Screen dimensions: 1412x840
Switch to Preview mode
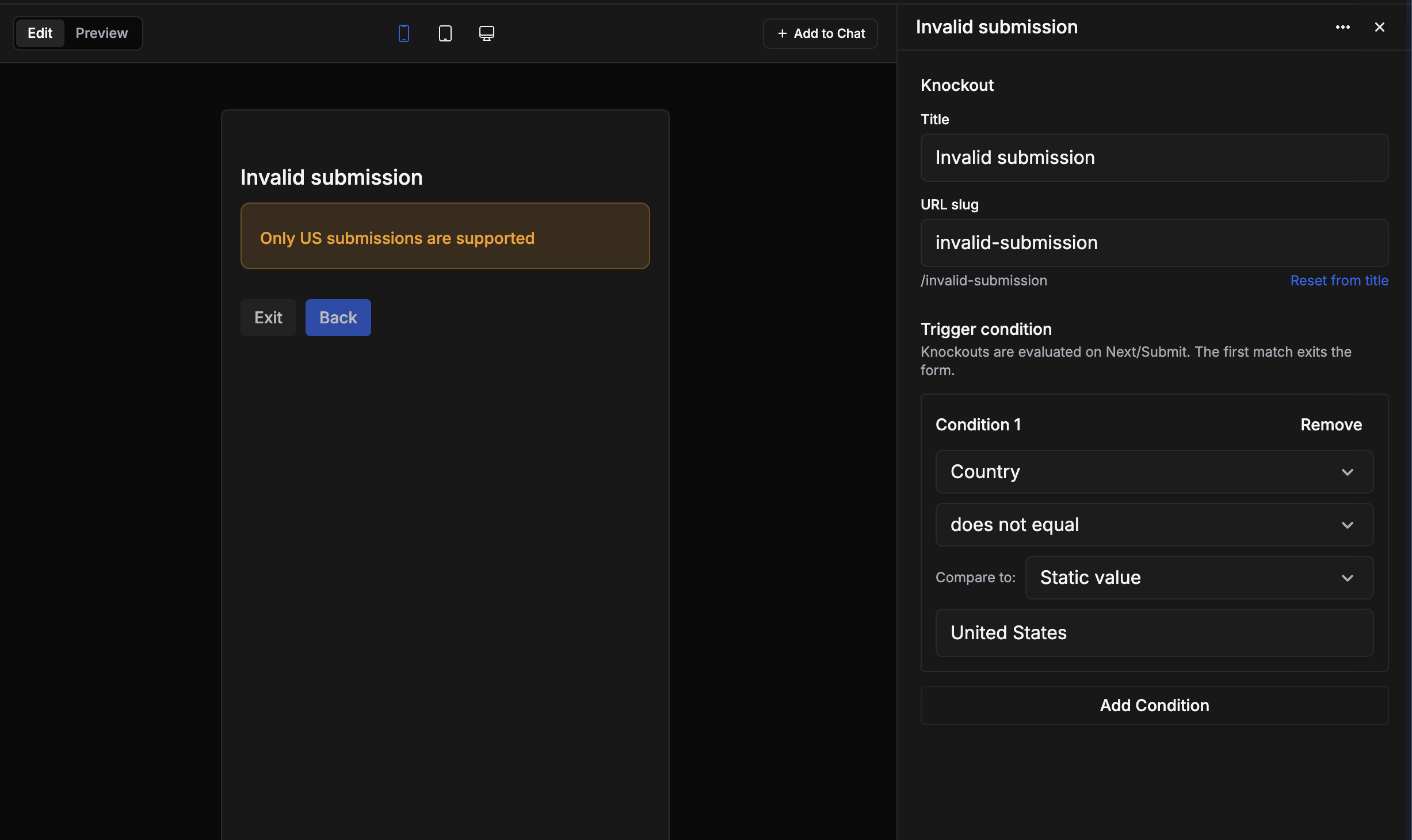[x=102, y=33]
